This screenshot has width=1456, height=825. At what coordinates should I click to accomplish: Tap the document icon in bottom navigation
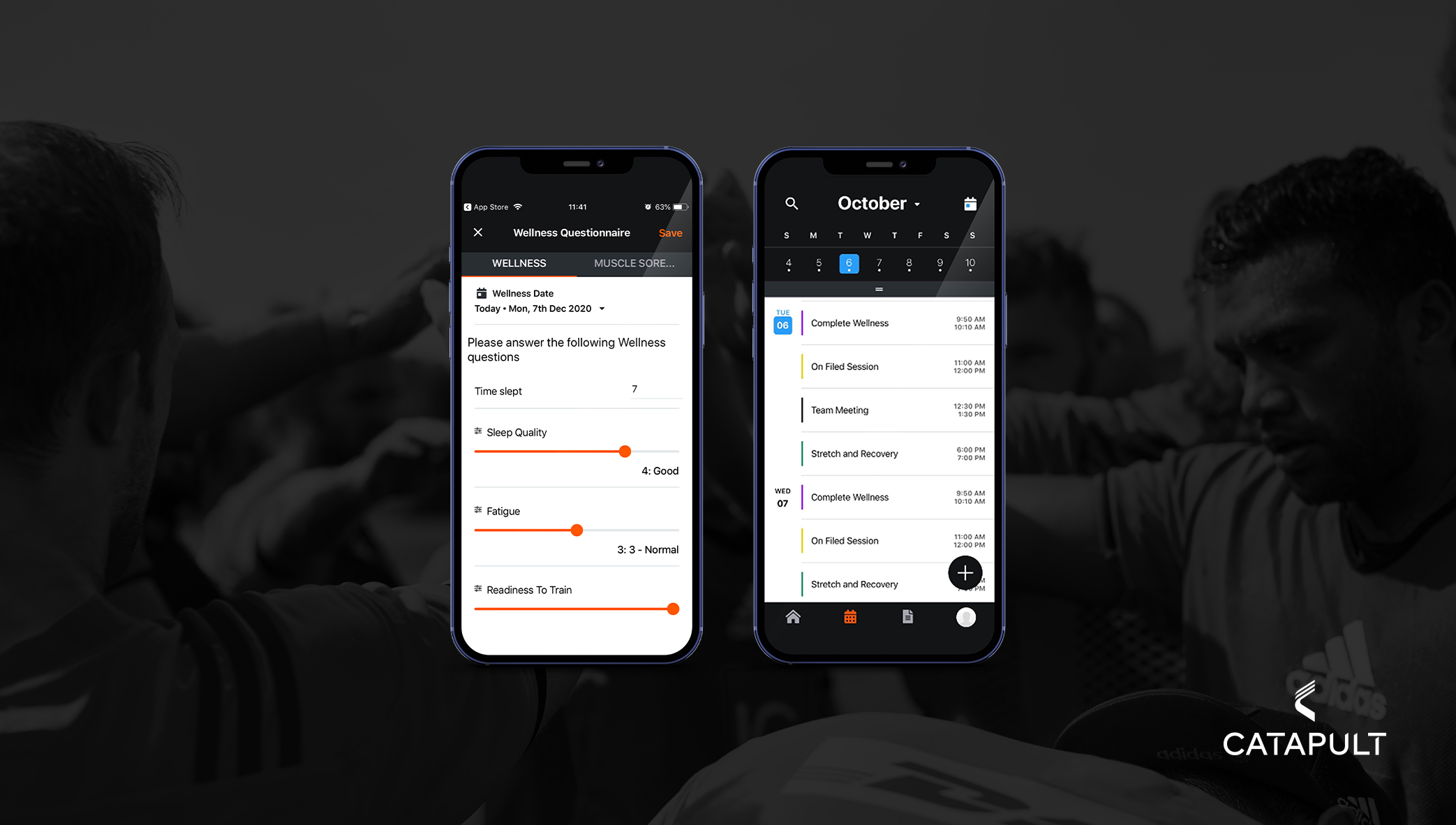tap(907, 618)
